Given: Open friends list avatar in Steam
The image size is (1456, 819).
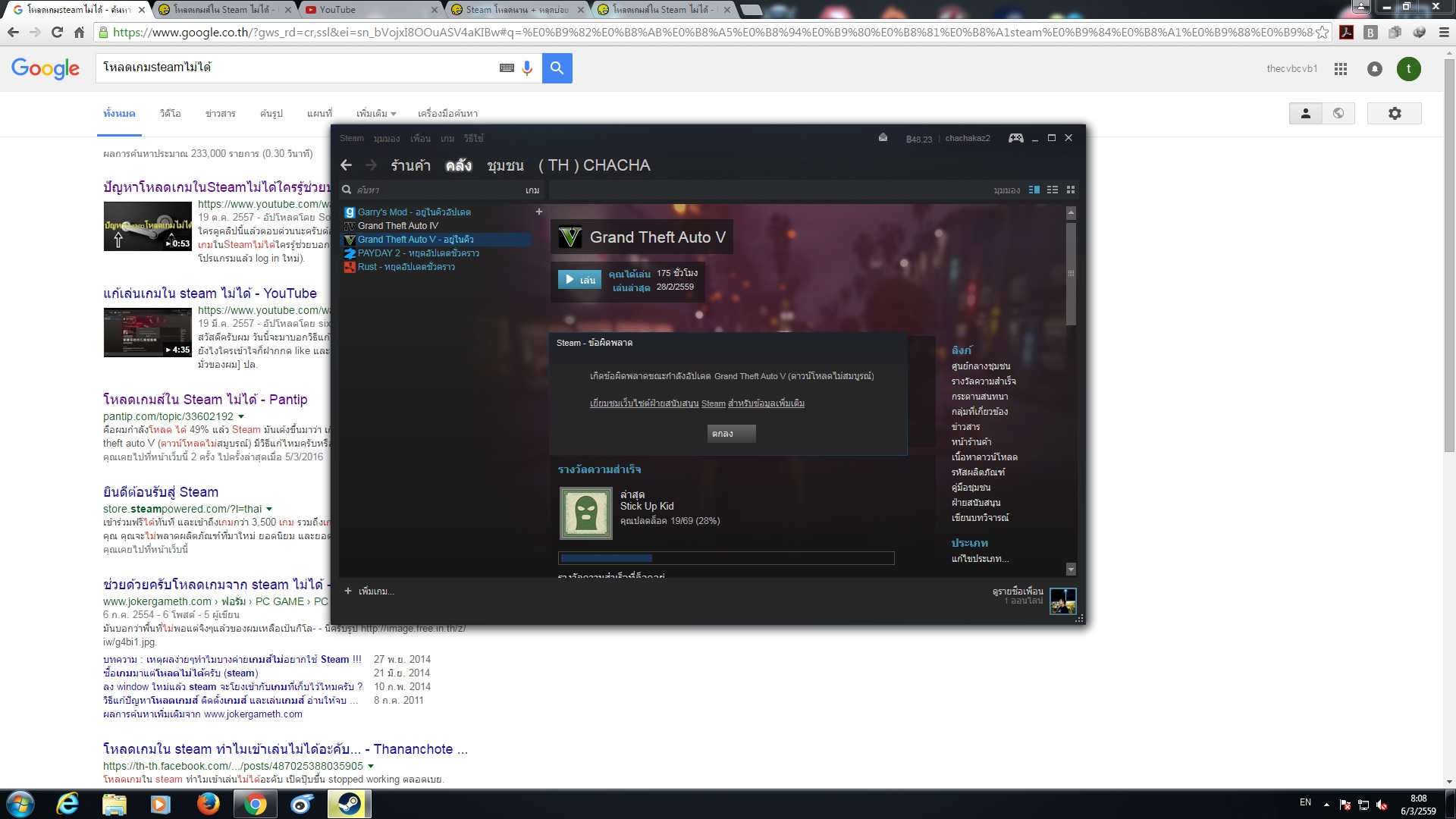Looking at the screenshot, I should click(1062, 601).
